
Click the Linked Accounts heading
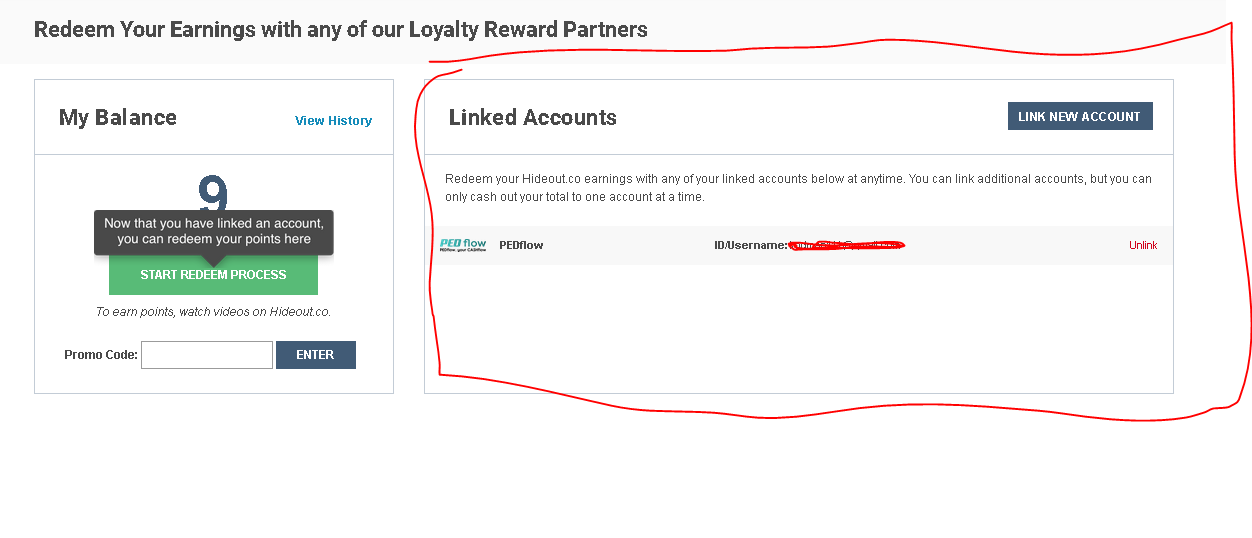click(533, 118)
